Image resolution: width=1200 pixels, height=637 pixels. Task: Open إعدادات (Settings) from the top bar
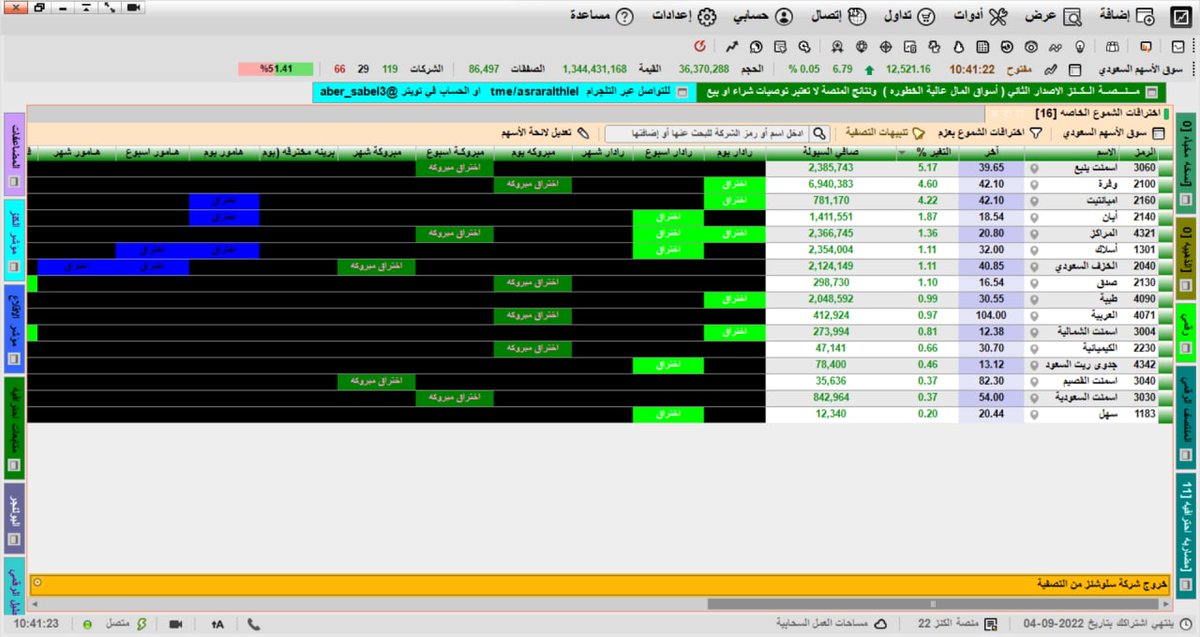[x=684, y=17]
